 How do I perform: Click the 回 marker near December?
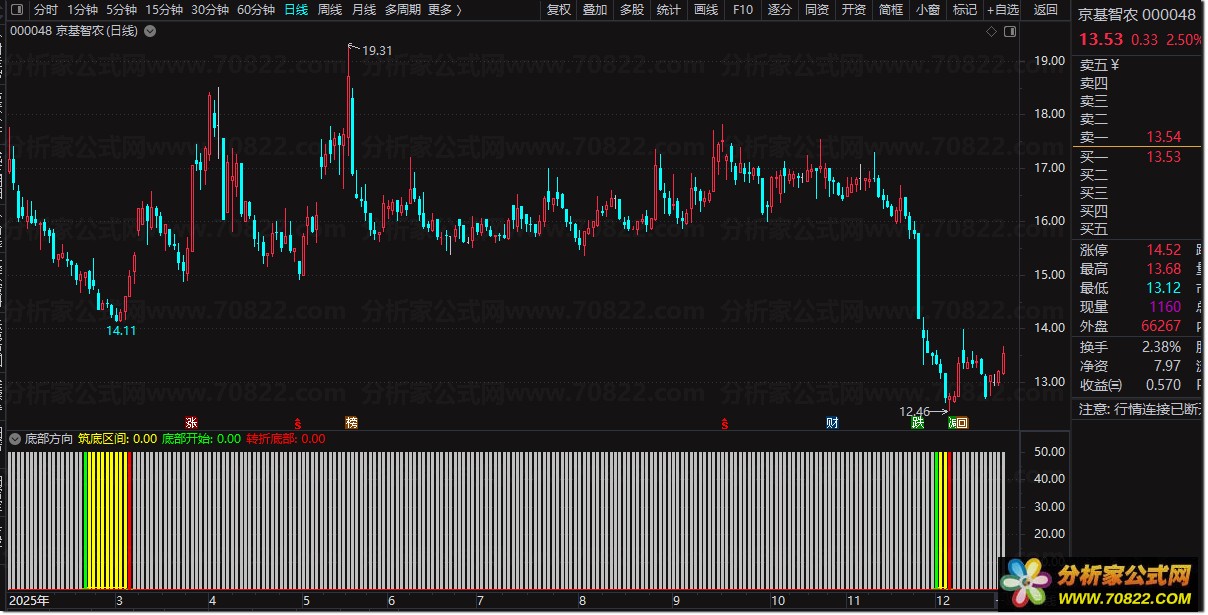pyautogui.click(x=962, y=423)
